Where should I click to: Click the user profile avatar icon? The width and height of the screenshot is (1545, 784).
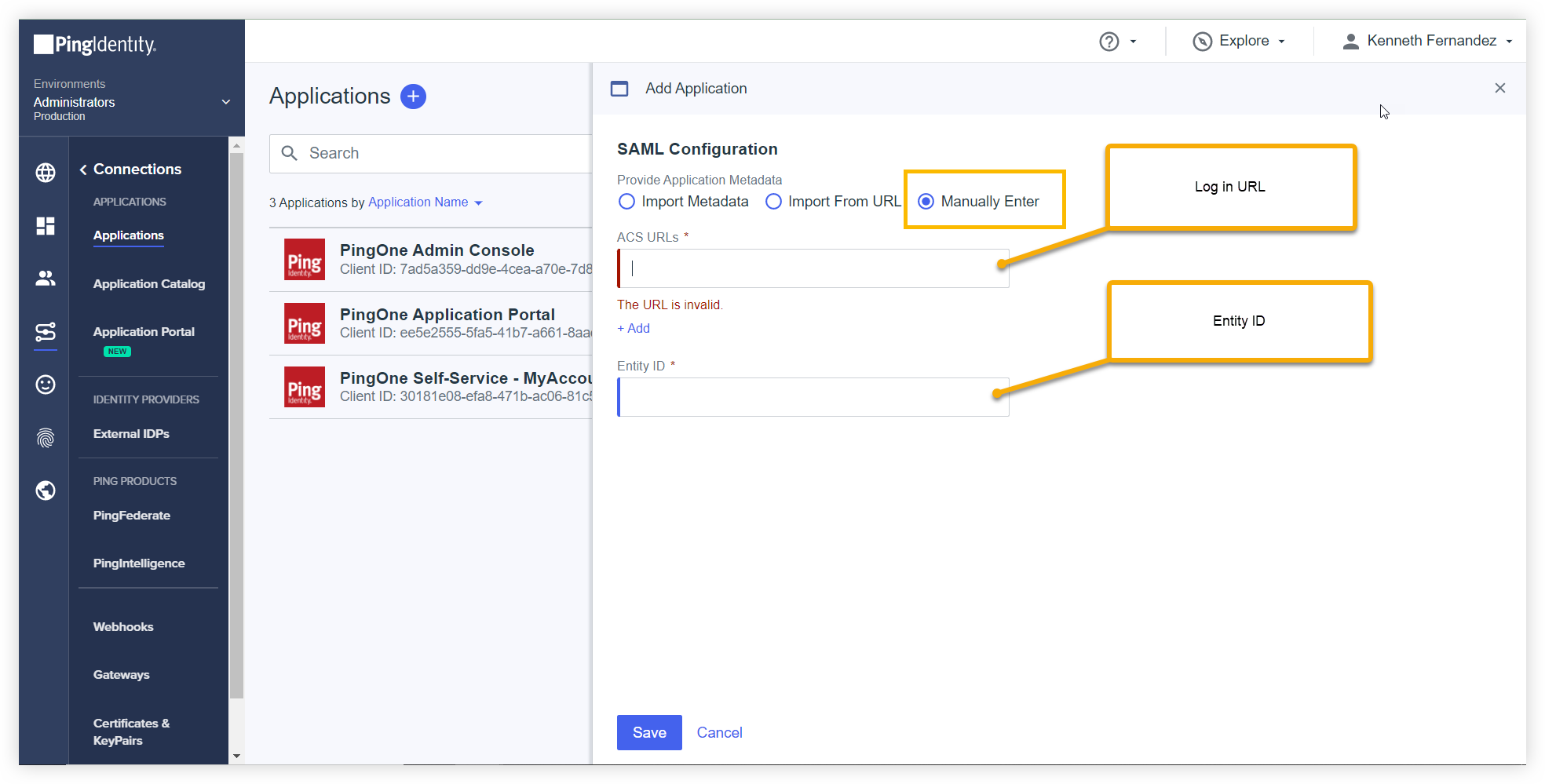[x=1350, y=42]
